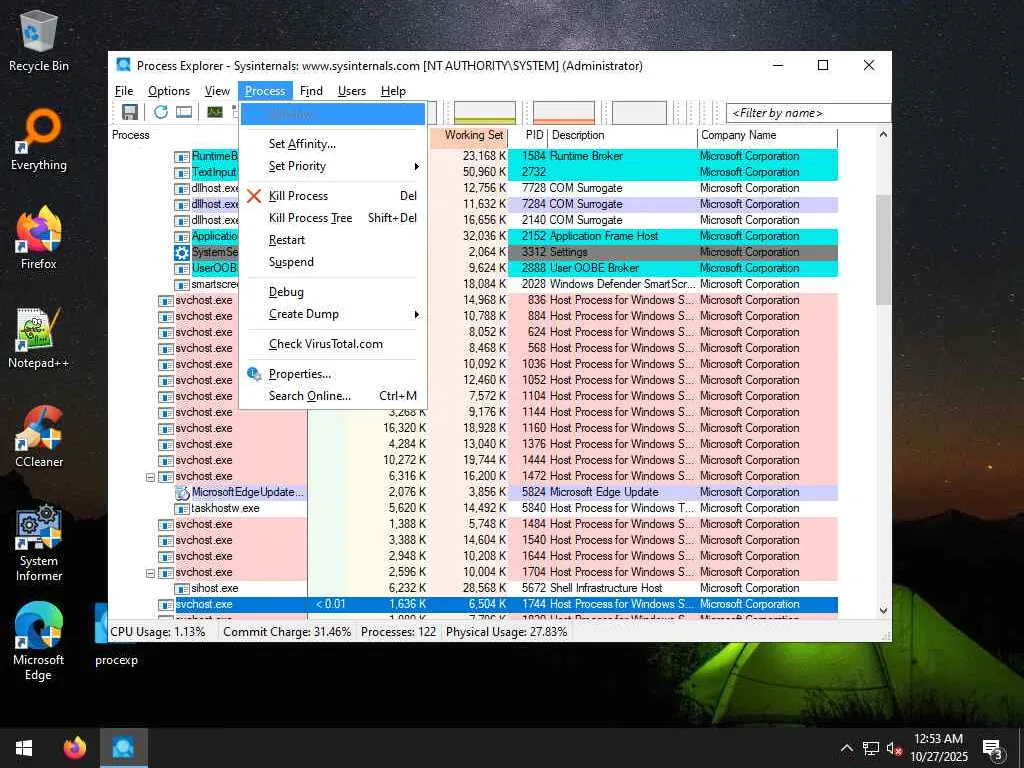Screen dimensions: 1024x768
Task: Click the muted volume tray icon
Action: (x=894, y=748)
